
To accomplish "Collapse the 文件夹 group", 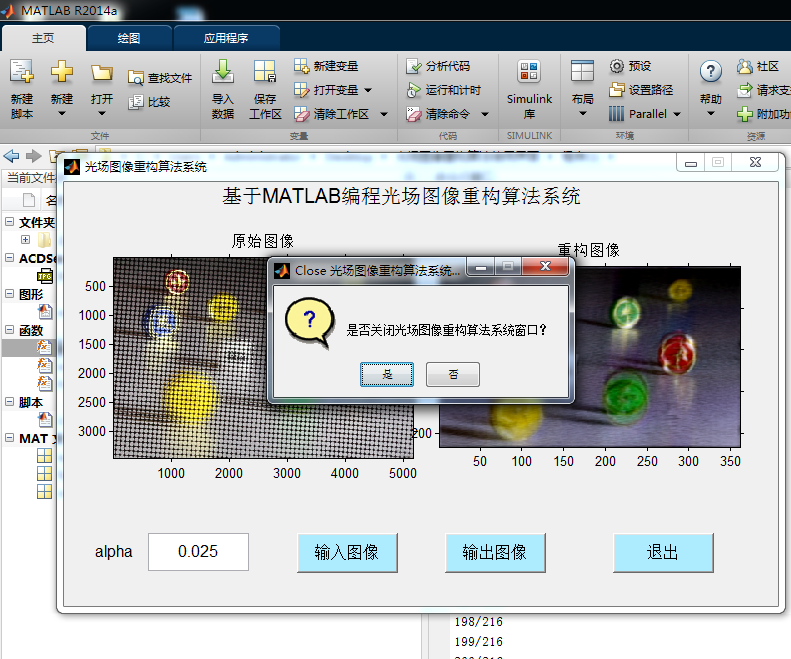I will pos(9,221).
